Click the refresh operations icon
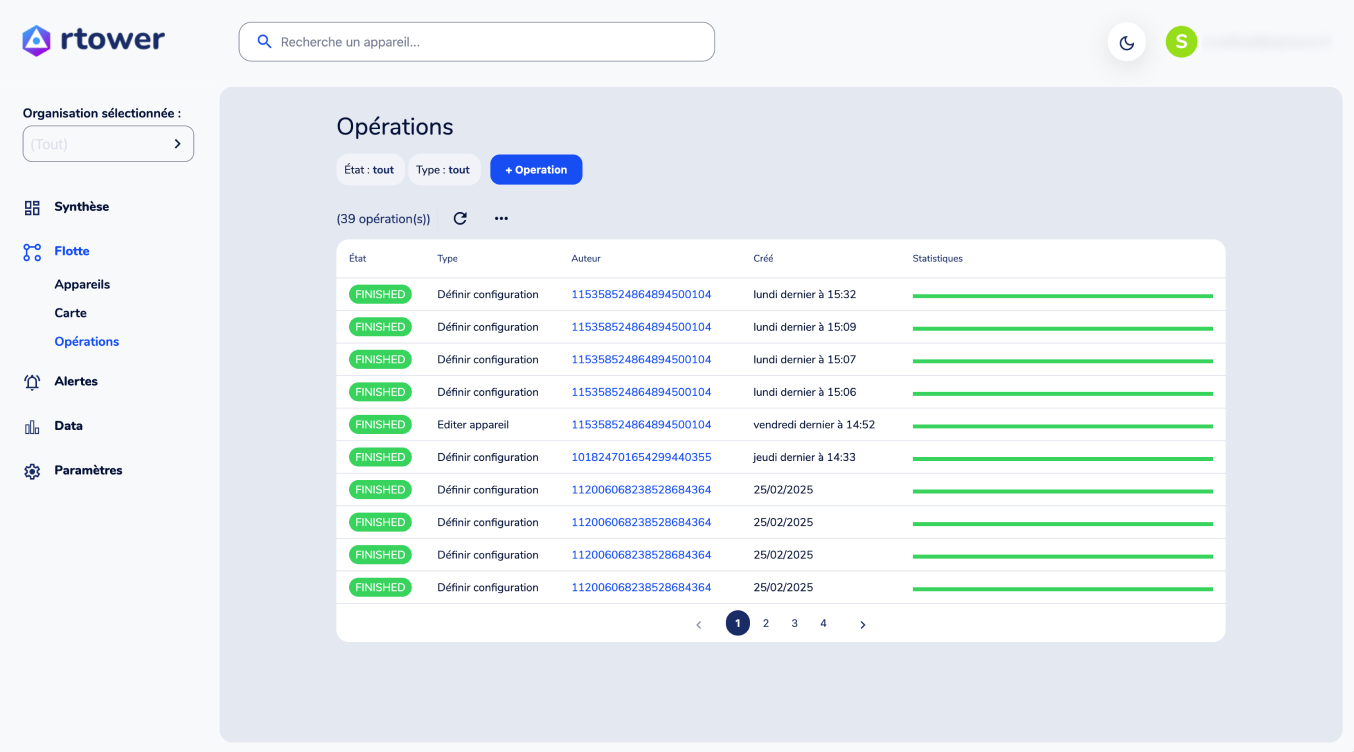Image resolution: width=1354 pixels, height=752 pixels. pos(460,218)
